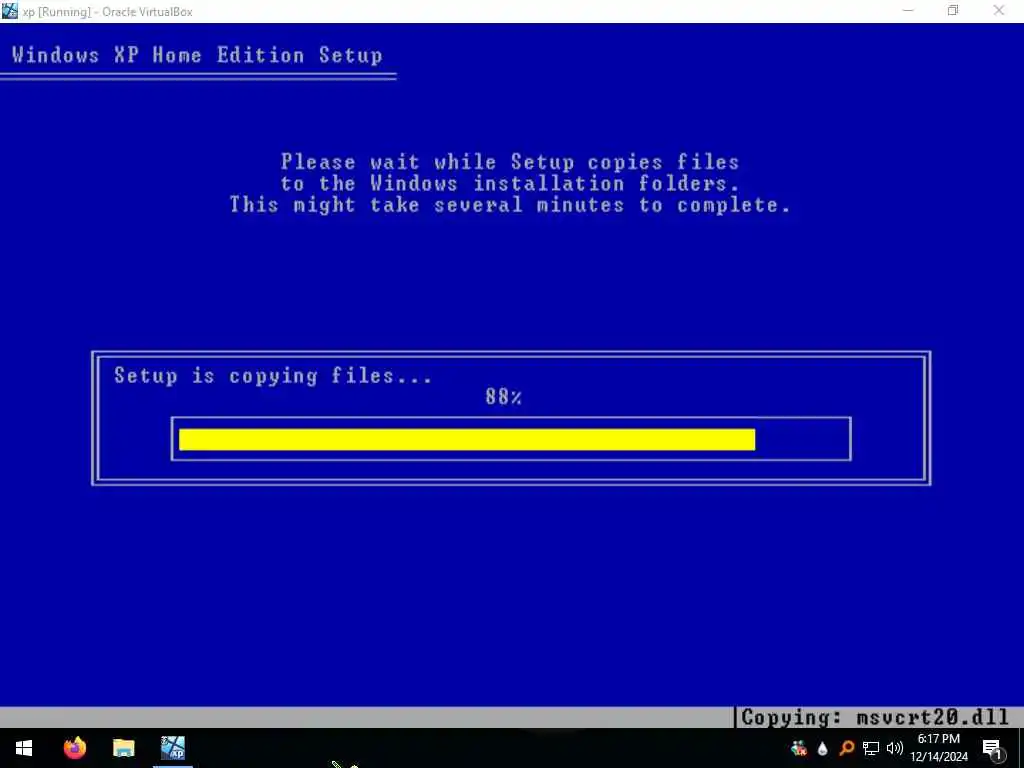Click the water drop tray icon
The image size is (1024, 768).
[x=822, y=748]
